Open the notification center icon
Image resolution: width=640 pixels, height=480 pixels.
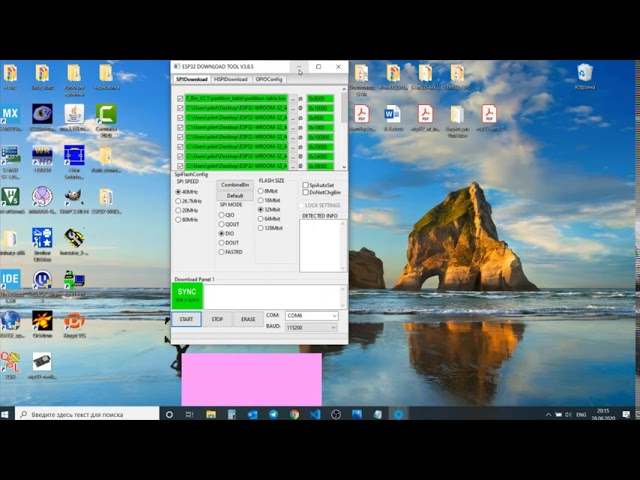tap(626, 415)
